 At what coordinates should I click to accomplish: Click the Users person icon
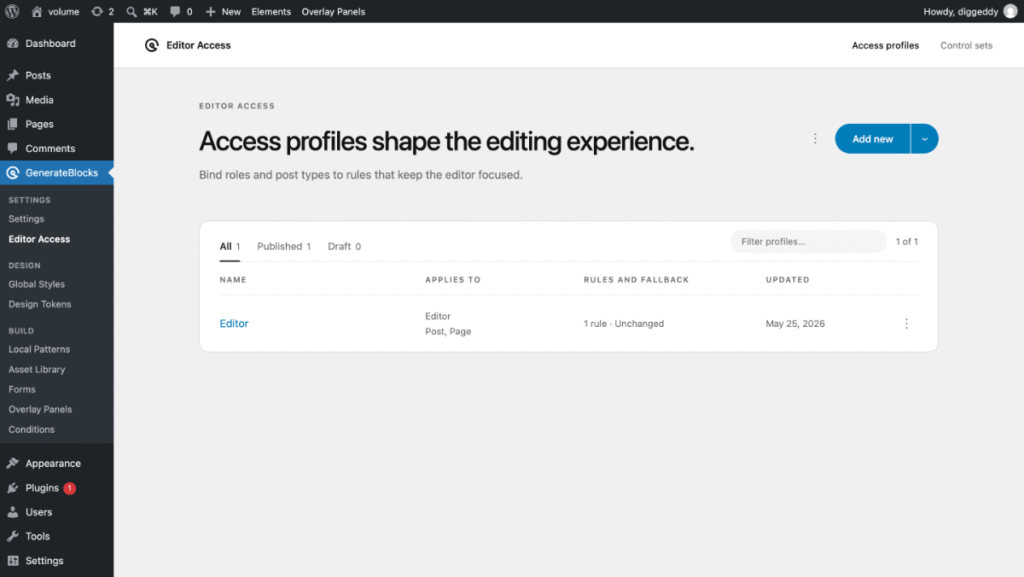click(x=13, y=512)
